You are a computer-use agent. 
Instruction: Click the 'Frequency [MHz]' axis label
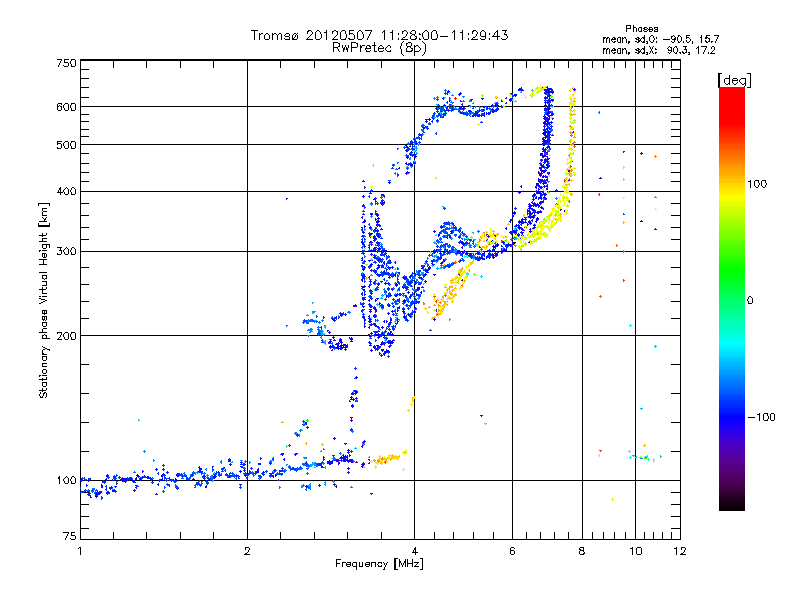coord(379,564)
